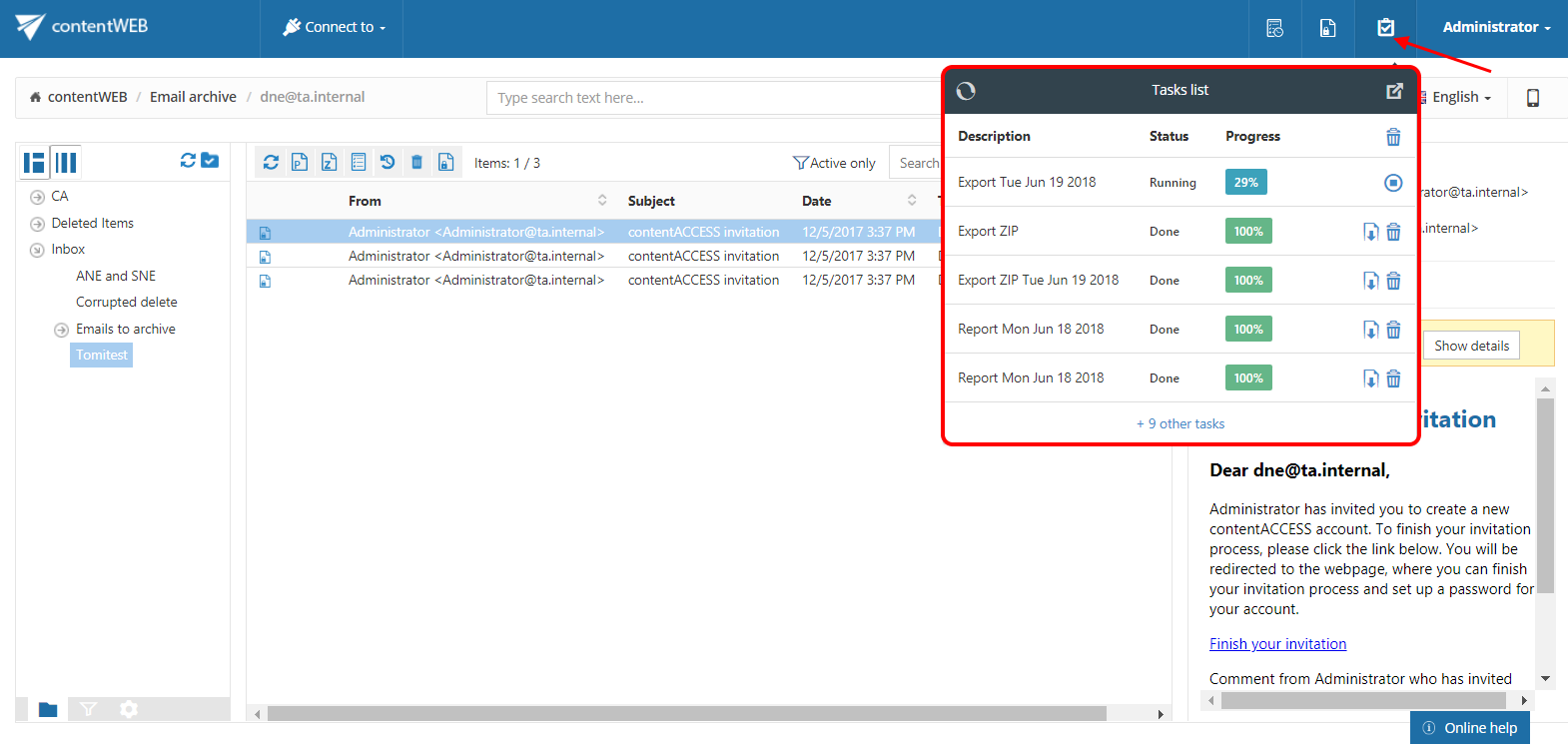Delete first Report Mon Jun 18 2018 task
The width and height of the screenshot is (1568, 744).
1393,330
